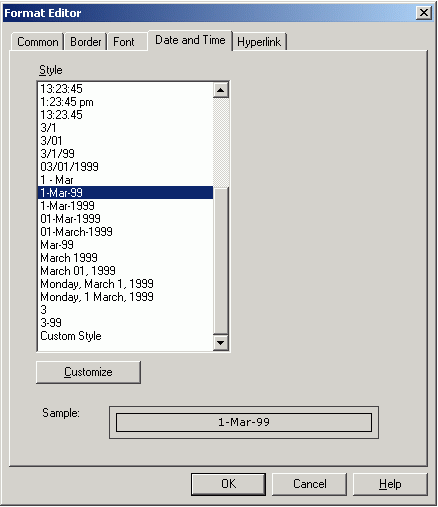Viewport: 438px width, 507px height.
Task: Select the 3/1 date style
Action: click(x=125, y=128)
